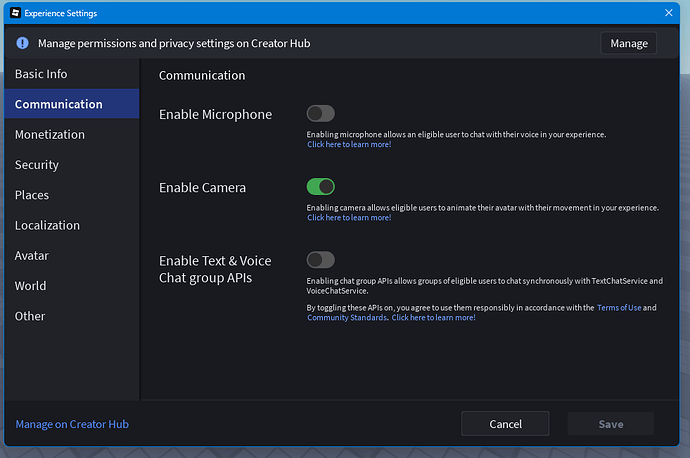Open the Security settings tab
This screenshot has width=690, height=458.
72,165
